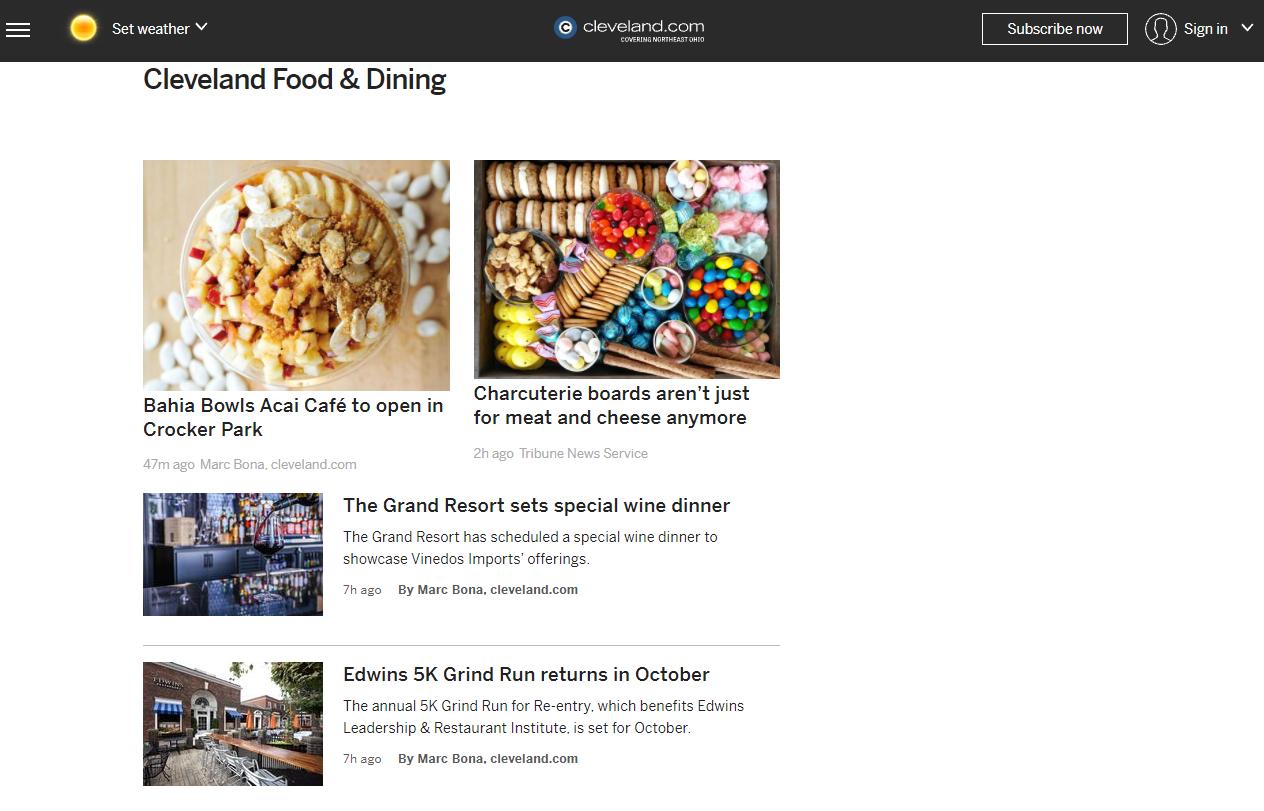Image resolution: width=1264 pixels, height=811 pixels.
Task: Click the Tribune News Service byline
Action: (583, 453)
